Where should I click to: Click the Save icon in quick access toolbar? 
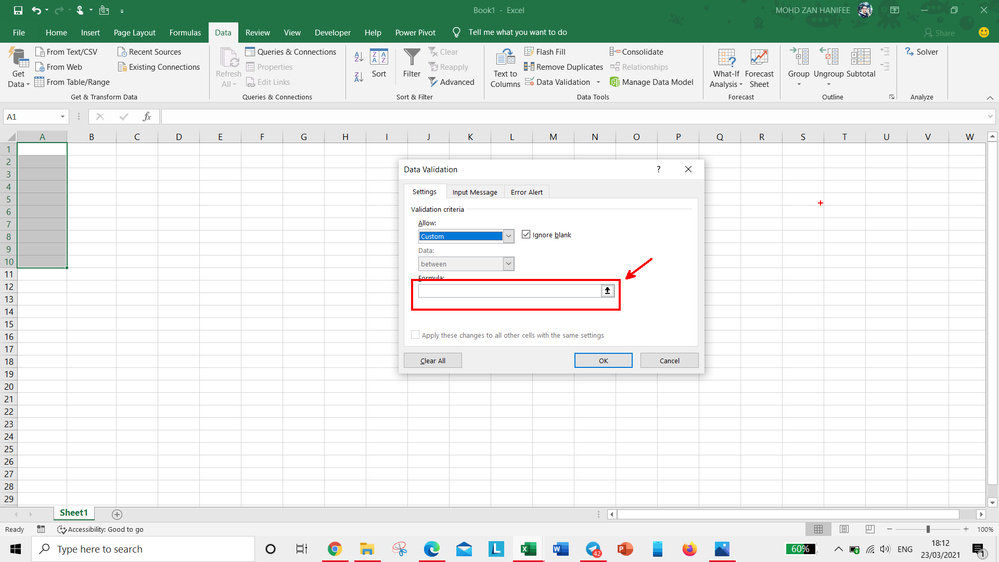(x=18, y=10)
